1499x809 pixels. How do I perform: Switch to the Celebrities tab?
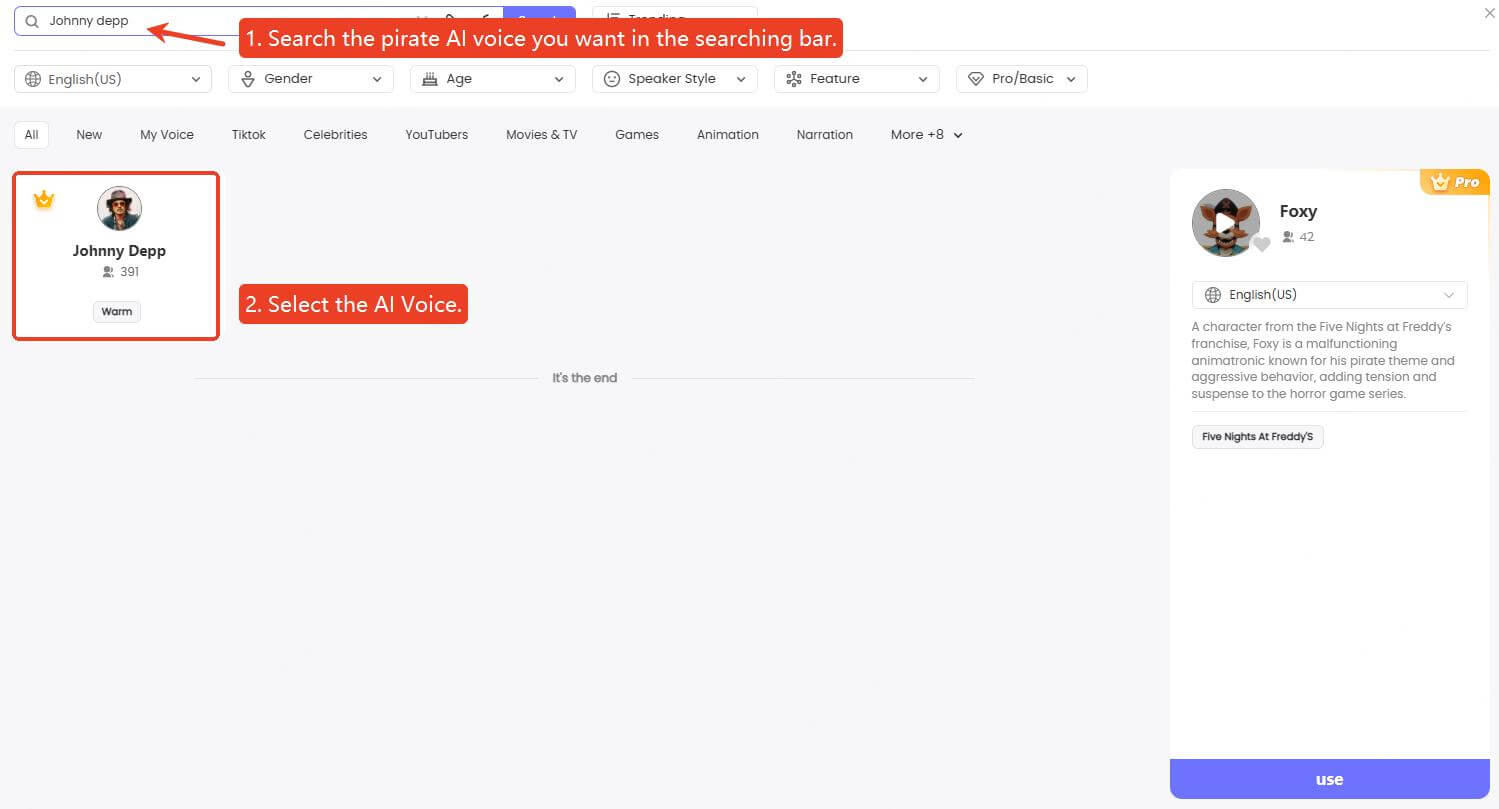tap(335, 135)
